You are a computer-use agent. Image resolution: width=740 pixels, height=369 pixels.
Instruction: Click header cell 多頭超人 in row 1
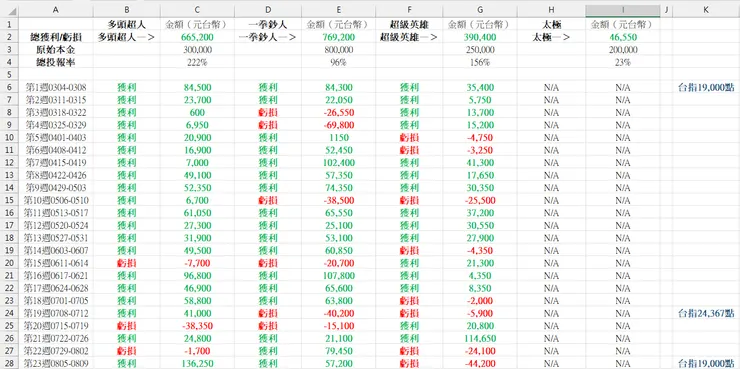126,25
